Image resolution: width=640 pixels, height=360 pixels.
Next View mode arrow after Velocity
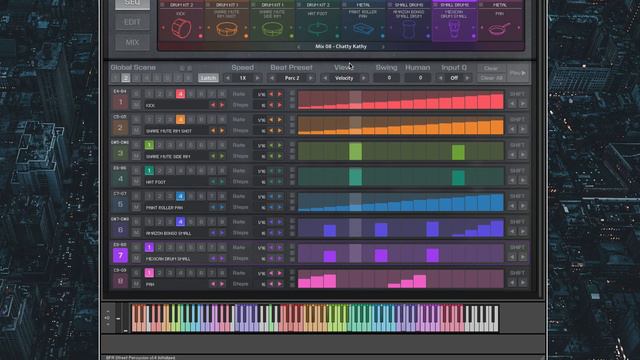(x=363, y=78)
